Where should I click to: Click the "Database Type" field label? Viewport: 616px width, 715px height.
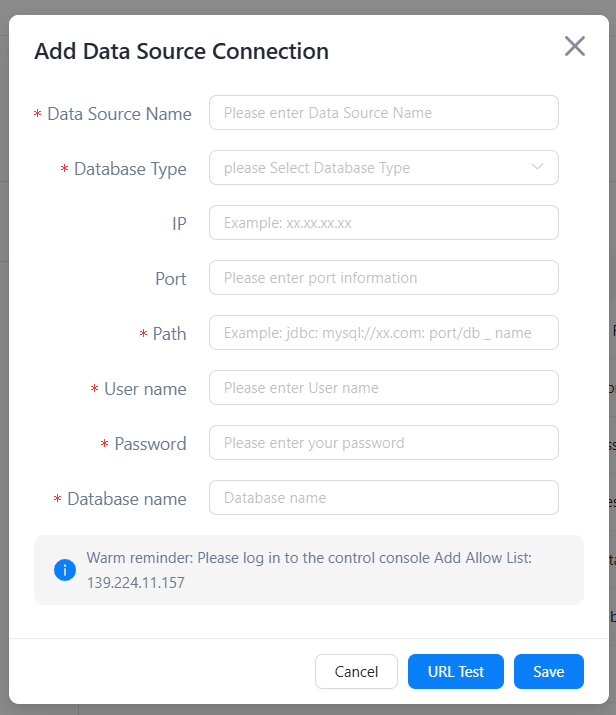point(130,169)
